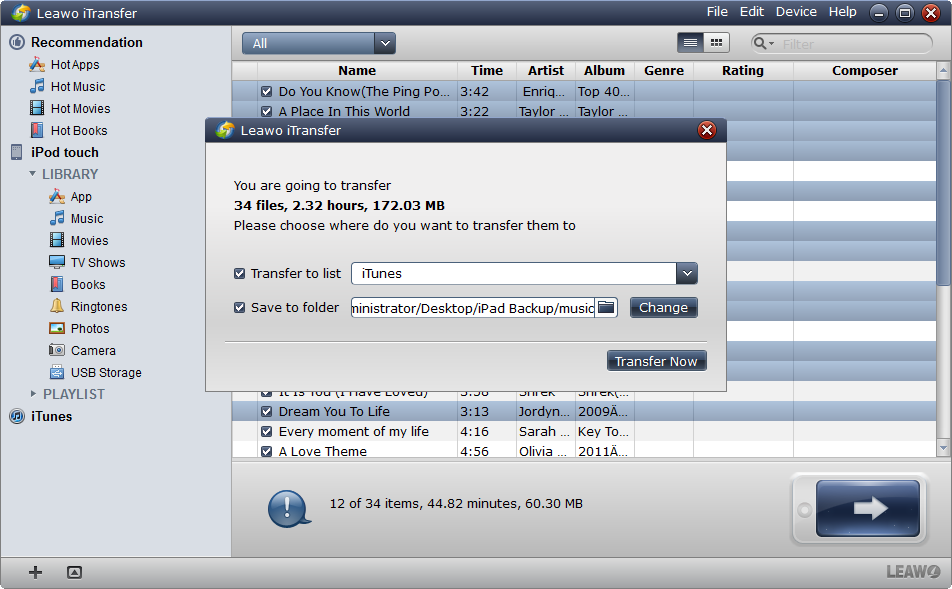Toggle the Transfer to list checkbox
This screenshot has height=589, width=952.
239,273
